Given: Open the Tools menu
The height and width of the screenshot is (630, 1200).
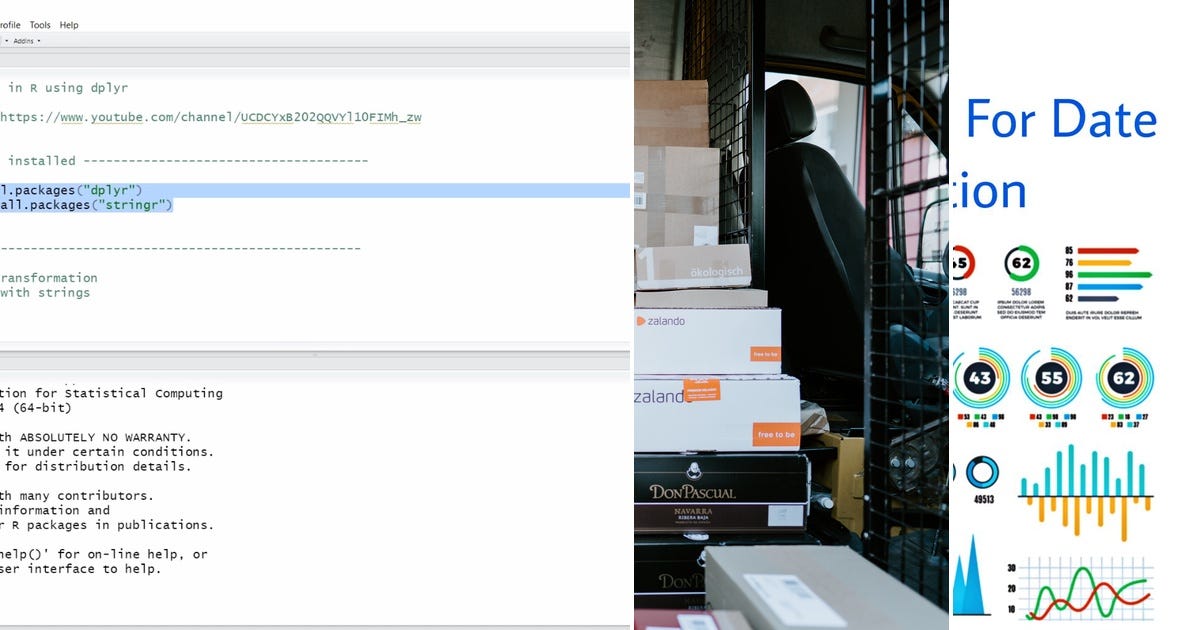Looking at the screenshot, I should pos(39,24).
